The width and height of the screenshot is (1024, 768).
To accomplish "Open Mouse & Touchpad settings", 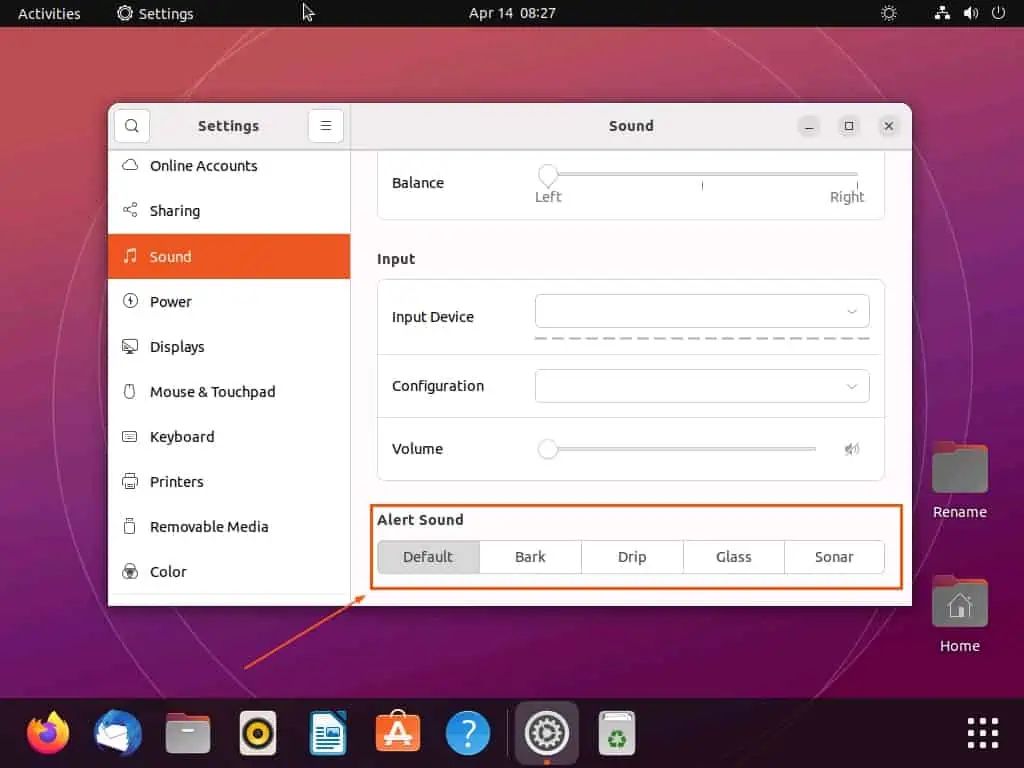I will click(x=229, y=392).
